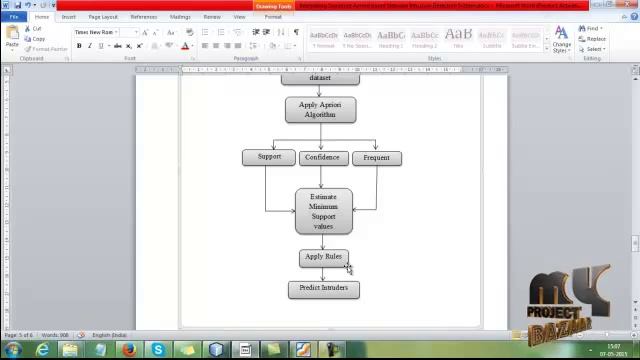
Task: Click the Multilevel List icon
Action: [x=237, y=32]
